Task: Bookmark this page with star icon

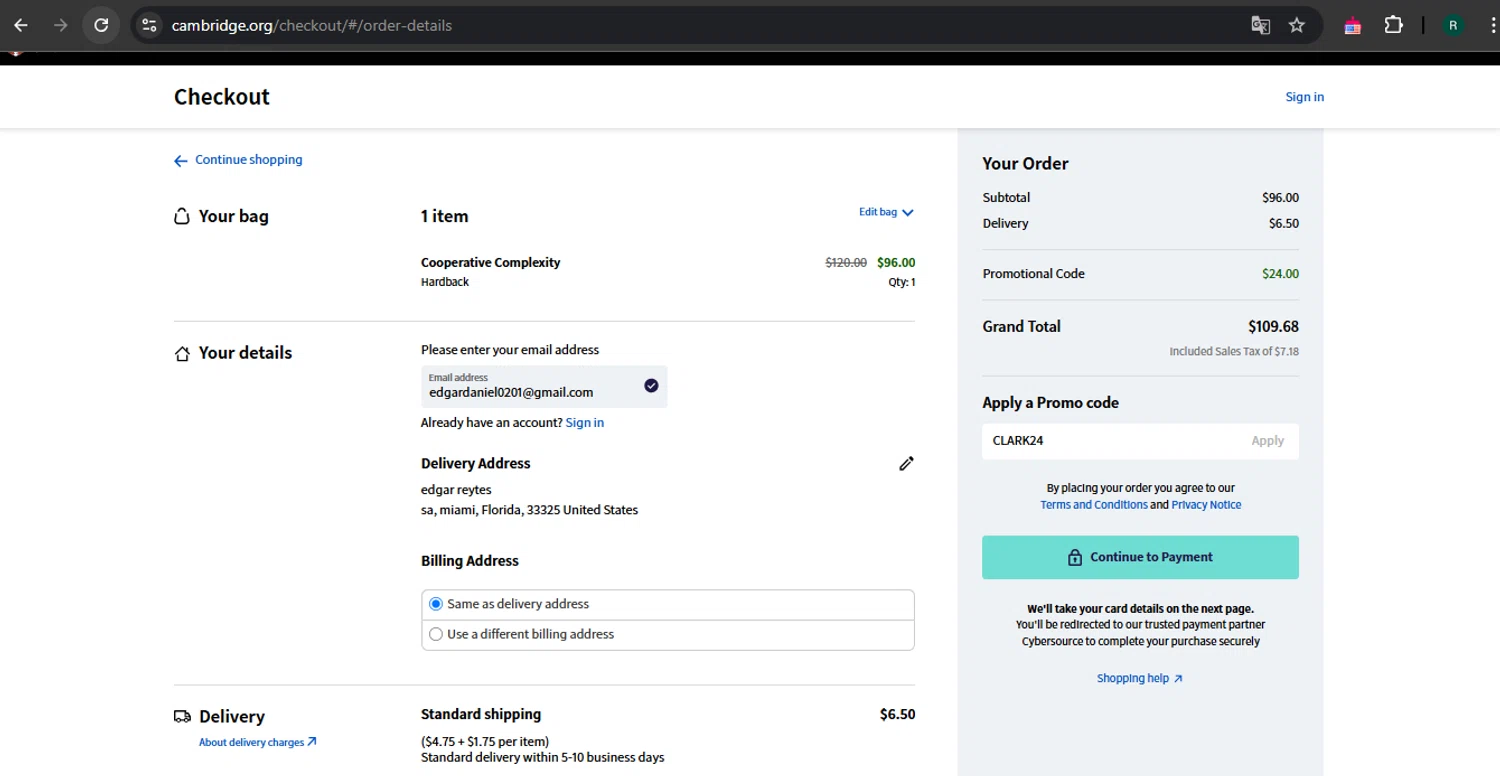Action: (x=1297, y=25)
